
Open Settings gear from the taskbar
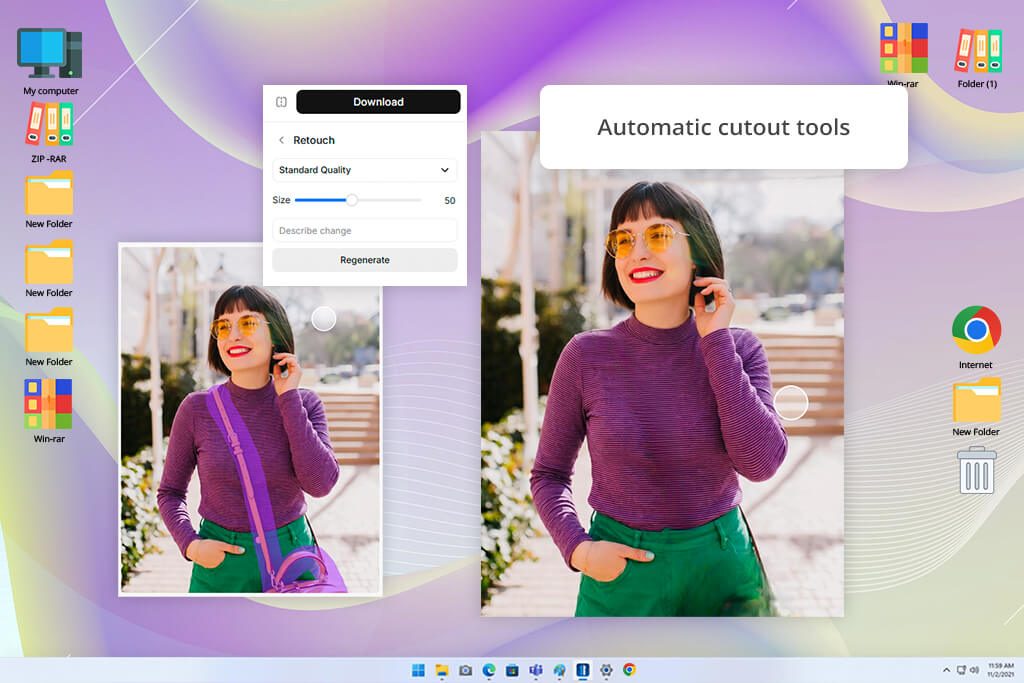coord(607,670)
